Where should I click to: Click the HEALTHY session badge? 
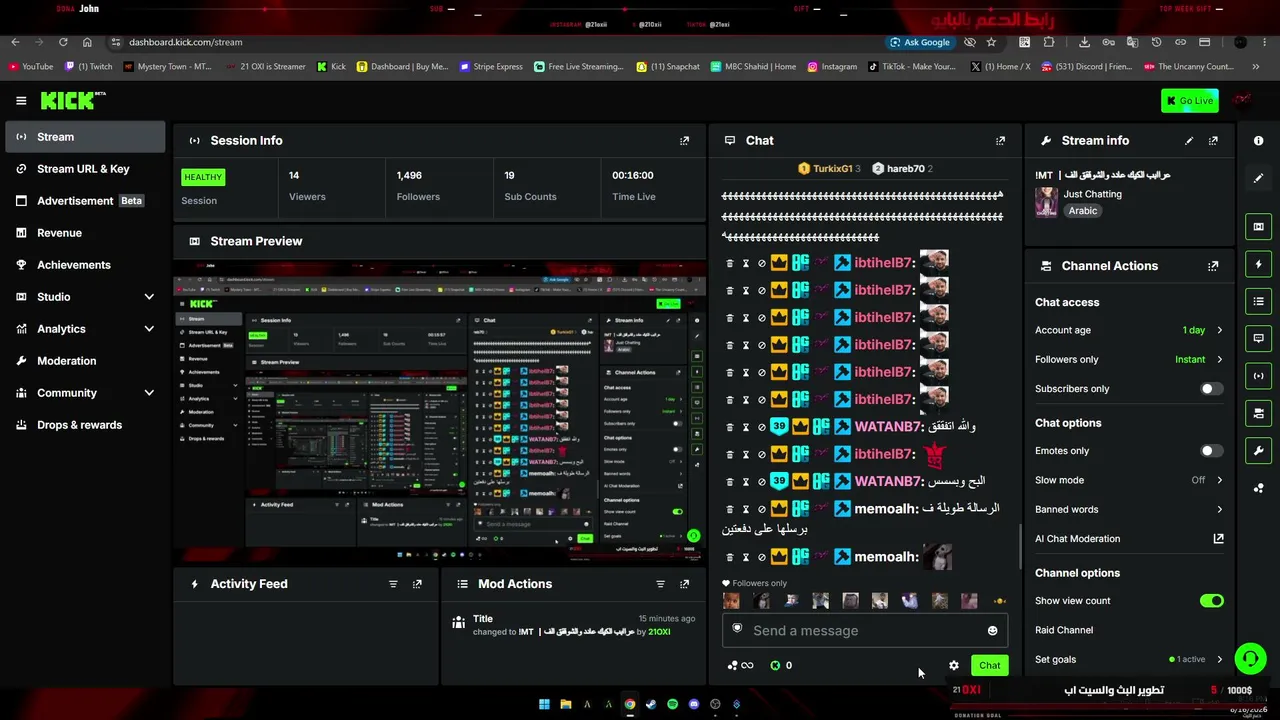point(203,177)
